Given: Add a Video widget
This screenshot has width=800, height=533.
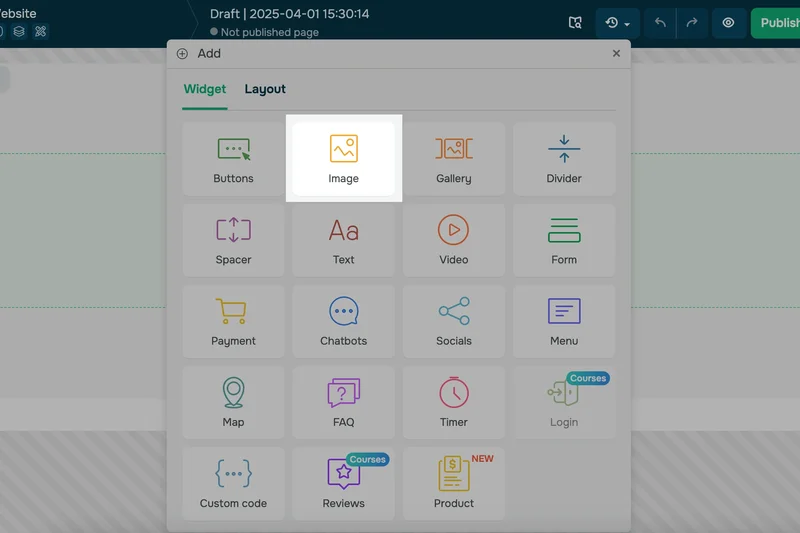Looking at the screenshot, I should point(454,240).
